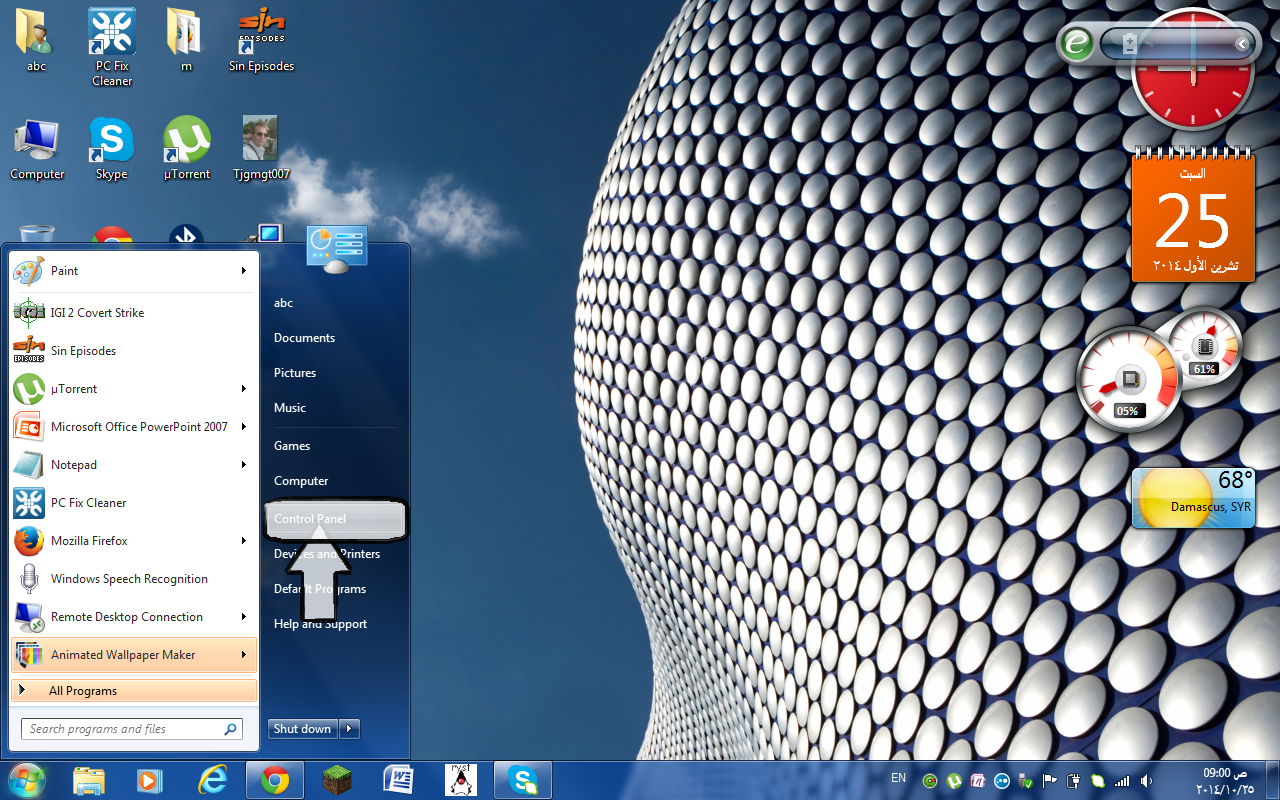Click the red analog clock gadget

pyautogui.click(x=1192, y=70)
